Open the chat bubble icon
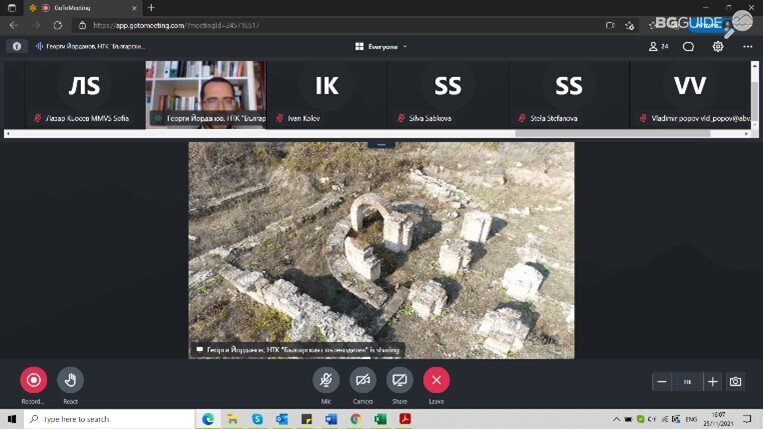Screen dimensions: 763x429 [x=688, y=46]
